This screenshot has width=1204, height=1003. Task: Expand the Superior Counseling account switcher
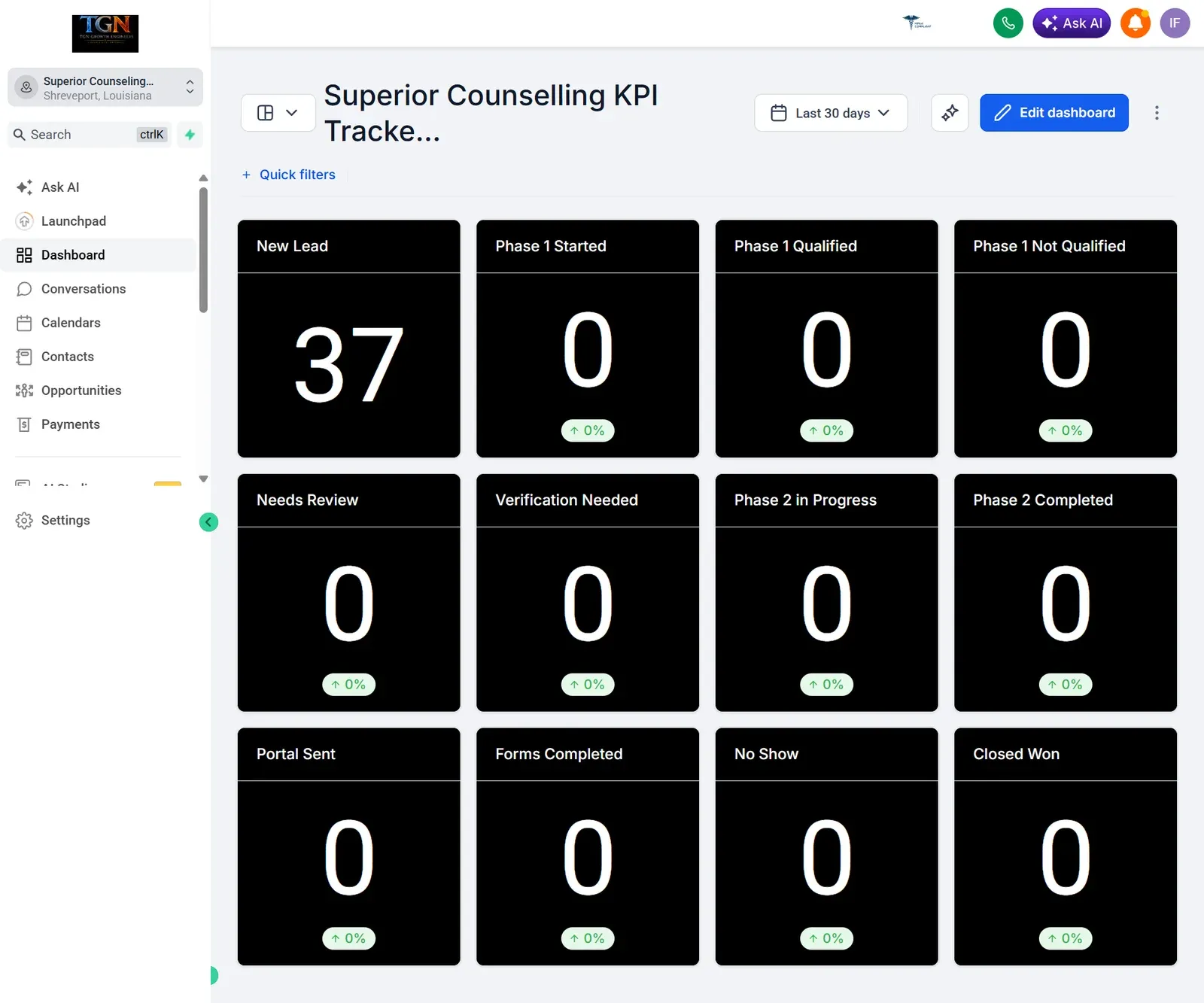pos(105,88)
